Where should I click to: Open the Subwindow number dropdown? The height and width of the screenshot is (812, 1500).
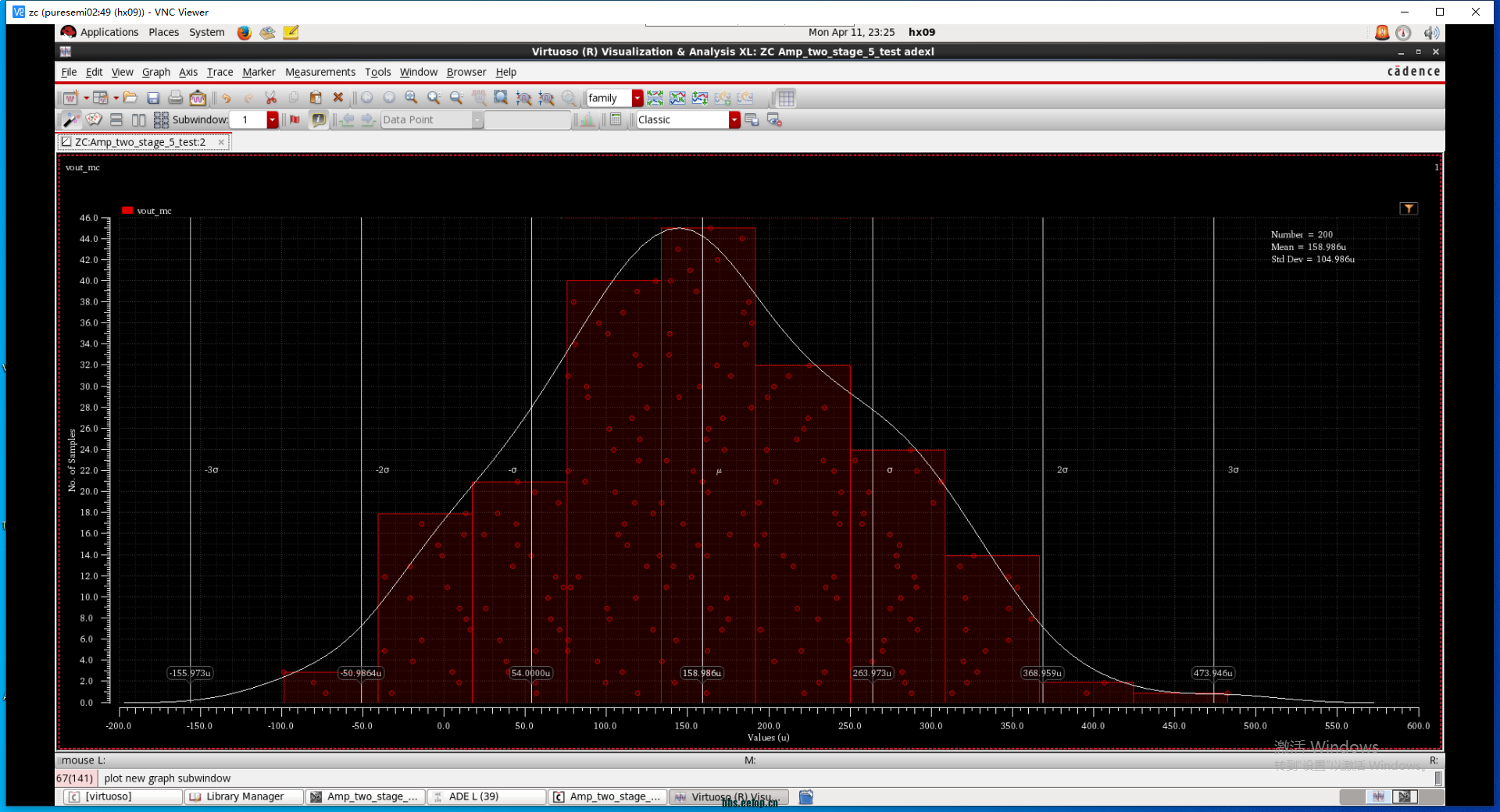tap(273, 119)
